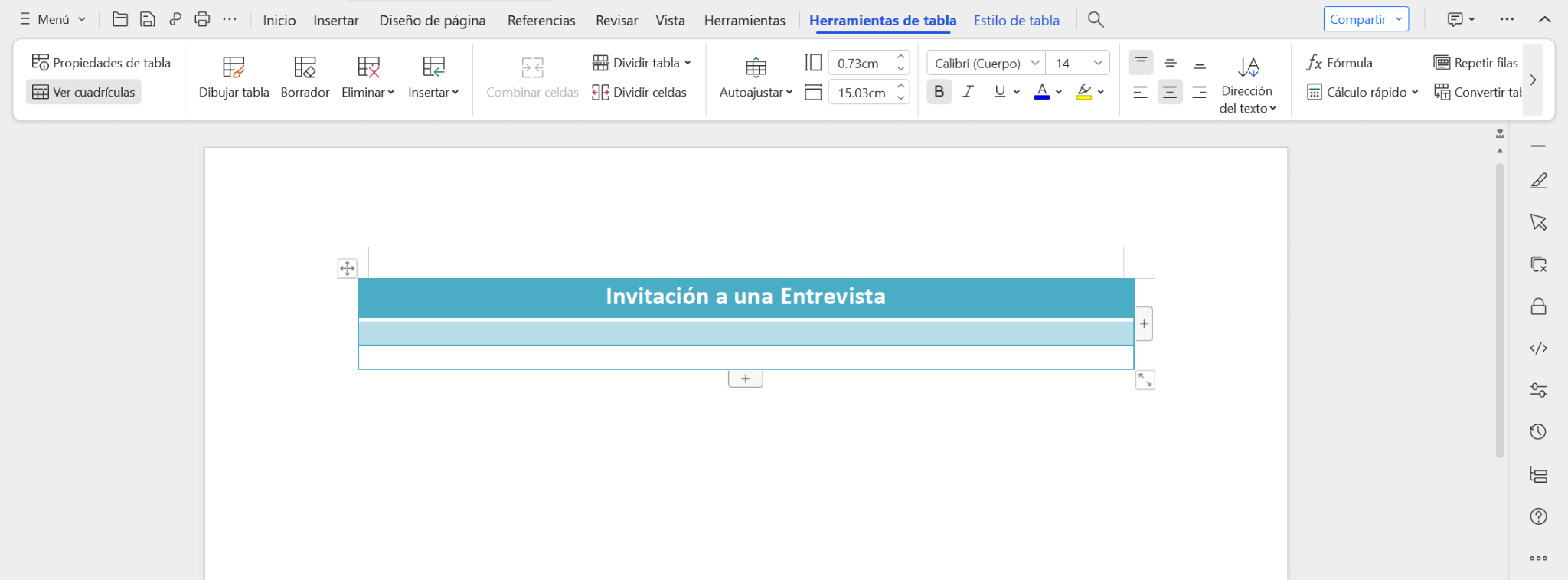This screenshot has height=580, width=1568.
Task: Add a row with the bottom plus button
Action: click(x=746, y=378)
